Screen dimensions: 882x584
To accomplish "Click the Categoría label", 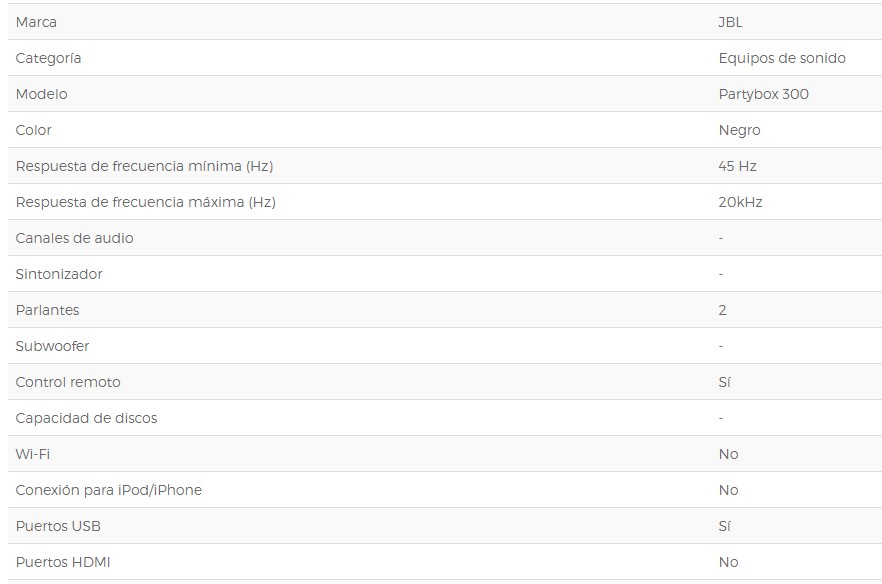I will tap(48, 58).
